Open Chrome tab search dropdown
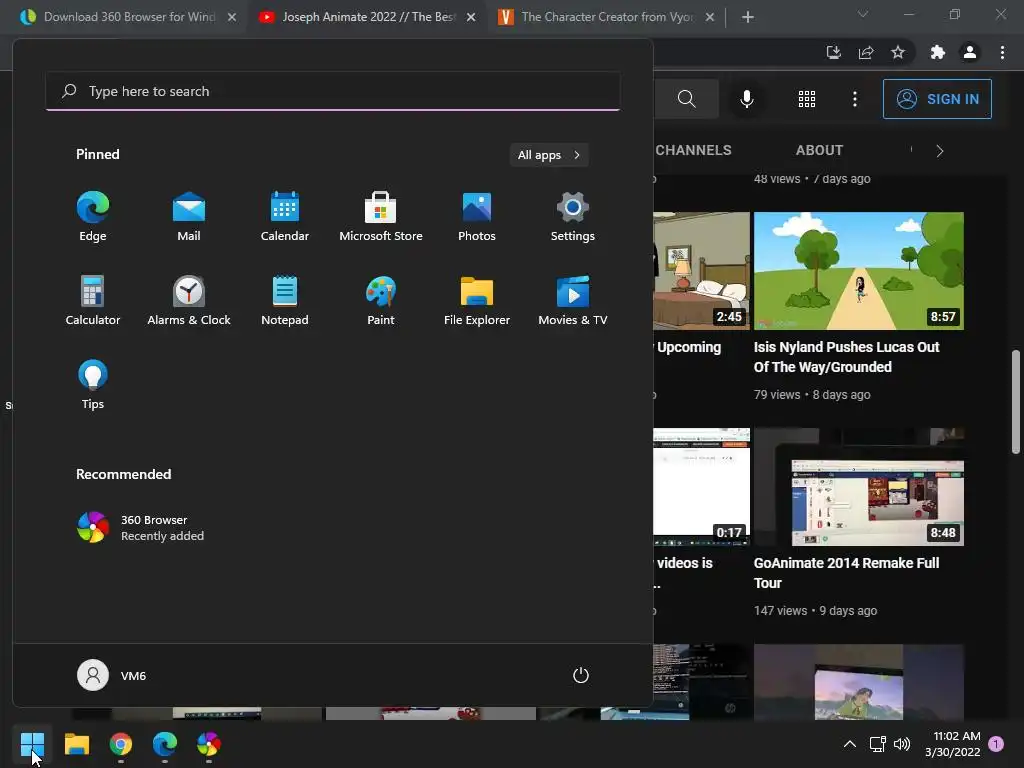 863,14
